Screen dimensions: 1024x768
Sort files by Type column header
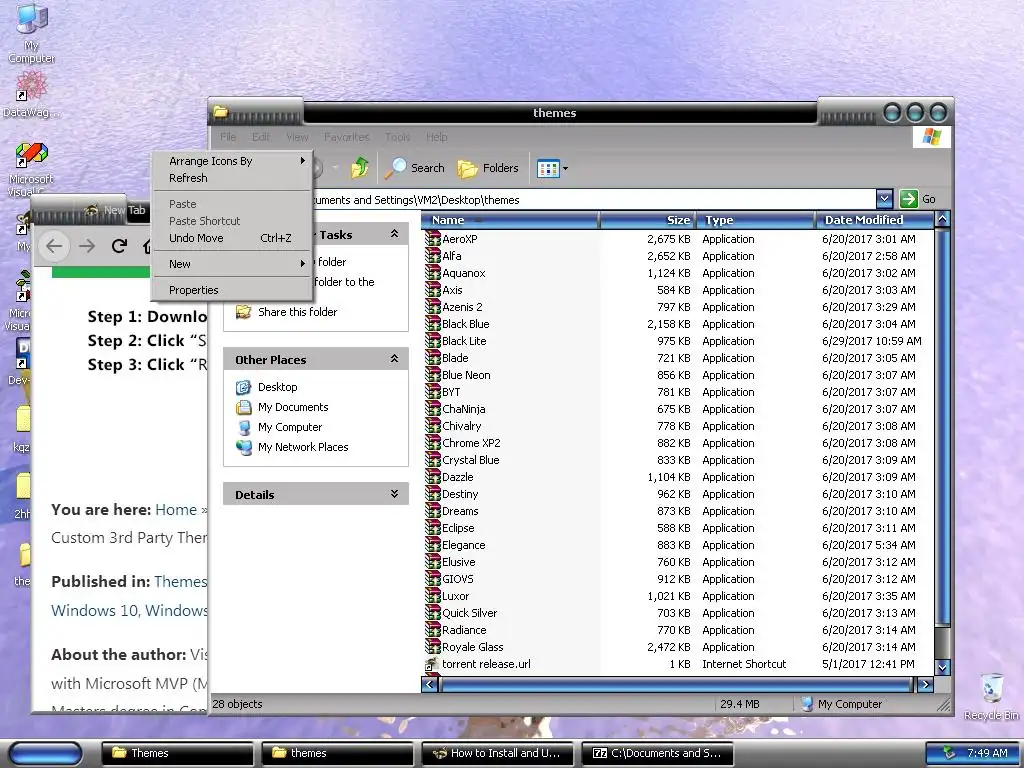756,220
